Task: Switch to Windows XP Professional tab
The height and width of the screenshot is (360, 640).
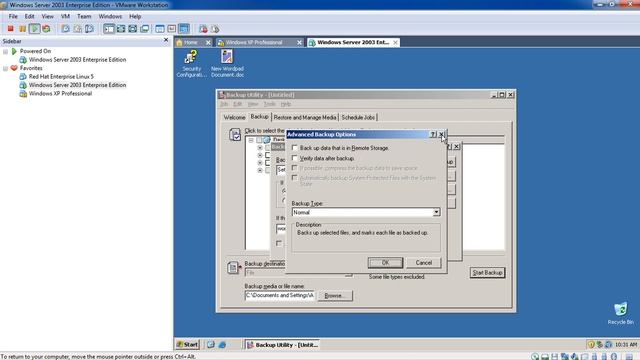Action: point(254,42)
